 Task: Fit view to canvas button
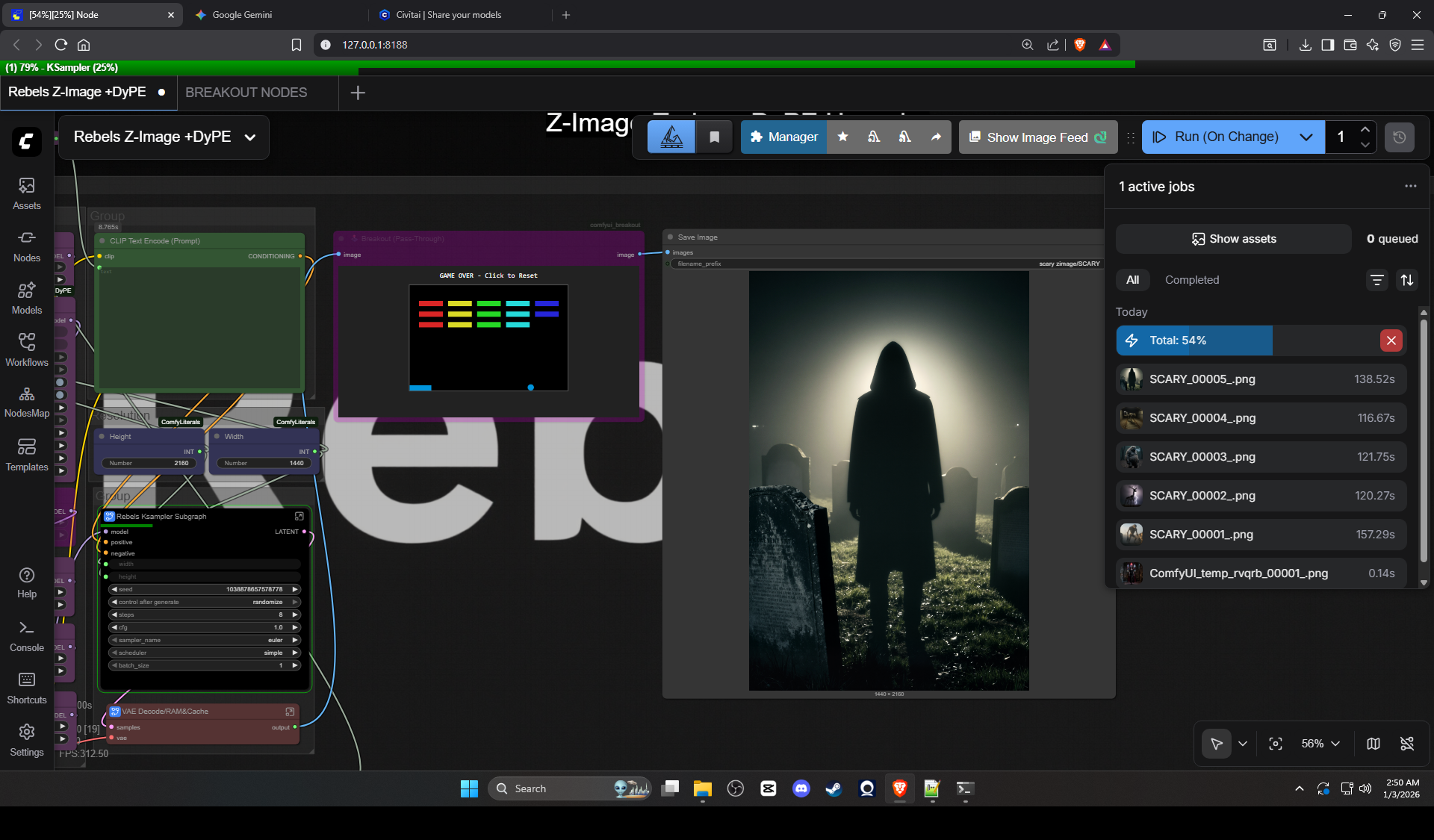click(x=1276, y=744)
